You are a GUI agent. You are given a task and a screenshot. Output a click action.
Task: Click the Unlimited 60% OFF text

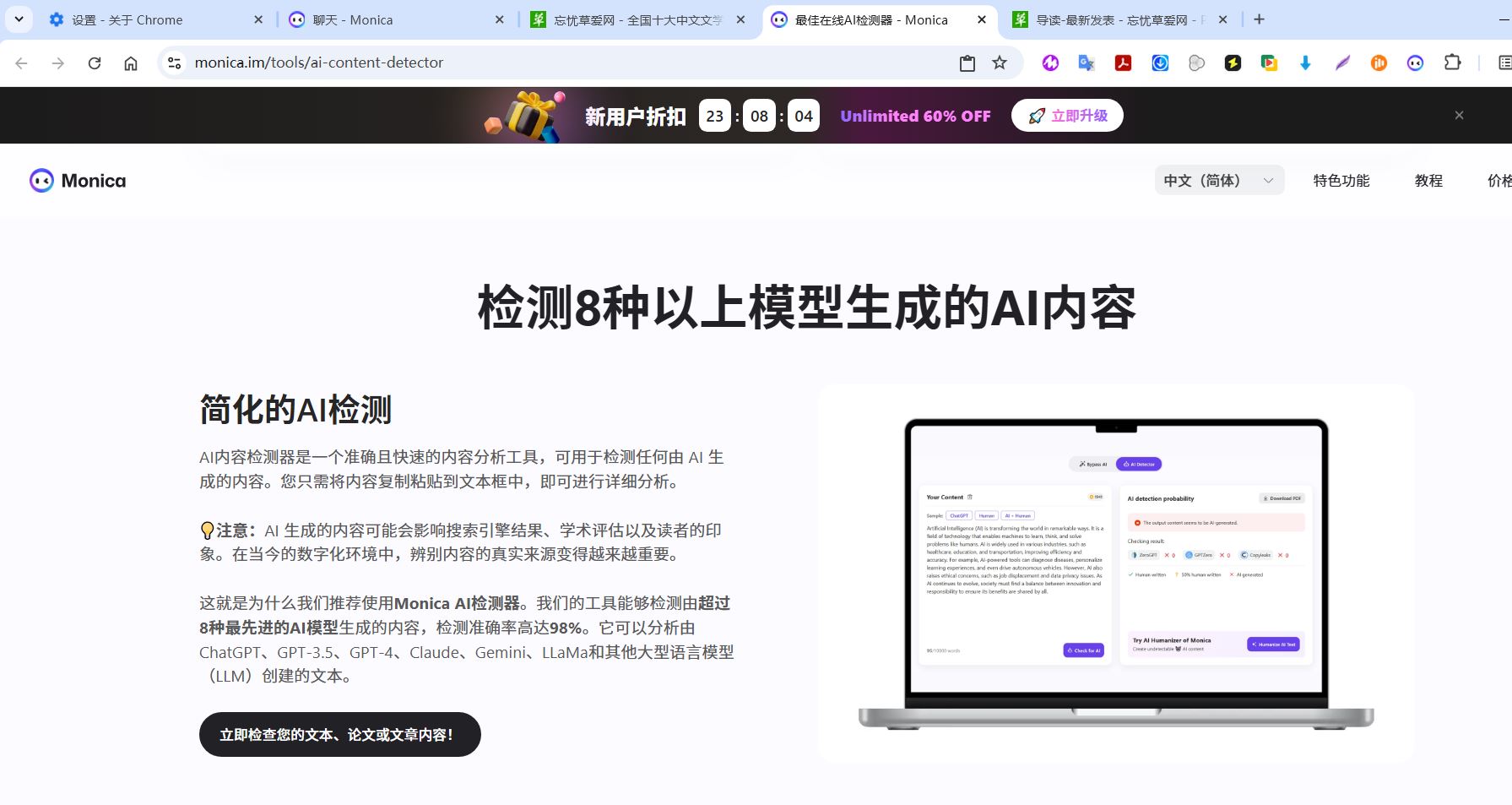click(x=915, y=117)
